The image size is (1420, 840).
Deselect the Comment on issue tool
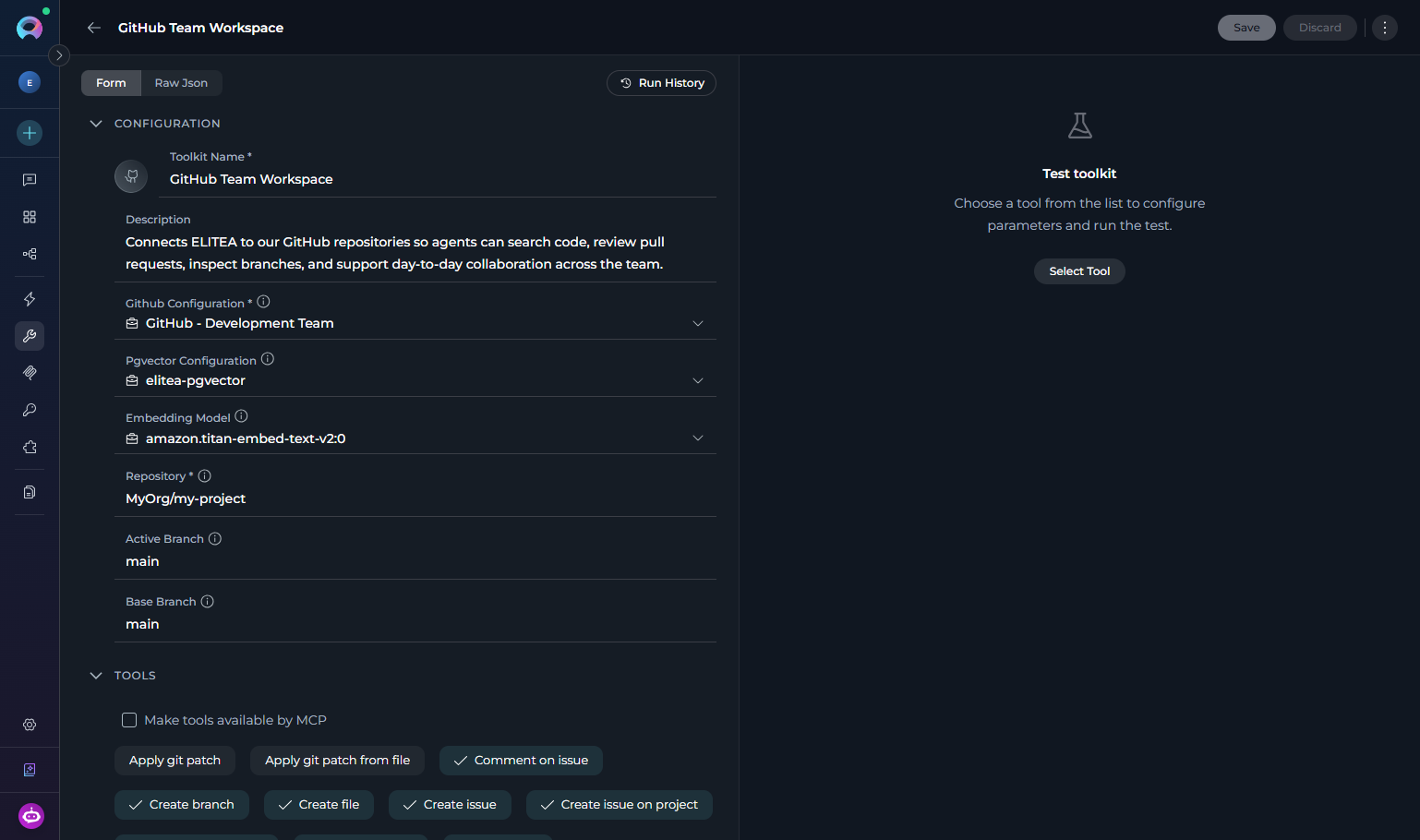[x=521, y=761]
